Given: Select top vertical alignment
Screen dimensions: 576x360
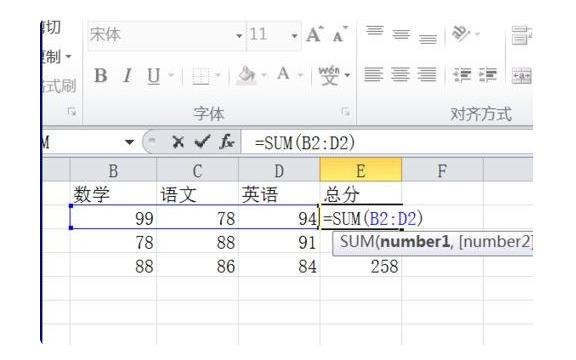Looking at the screenshot, I should tap(374, 31).
